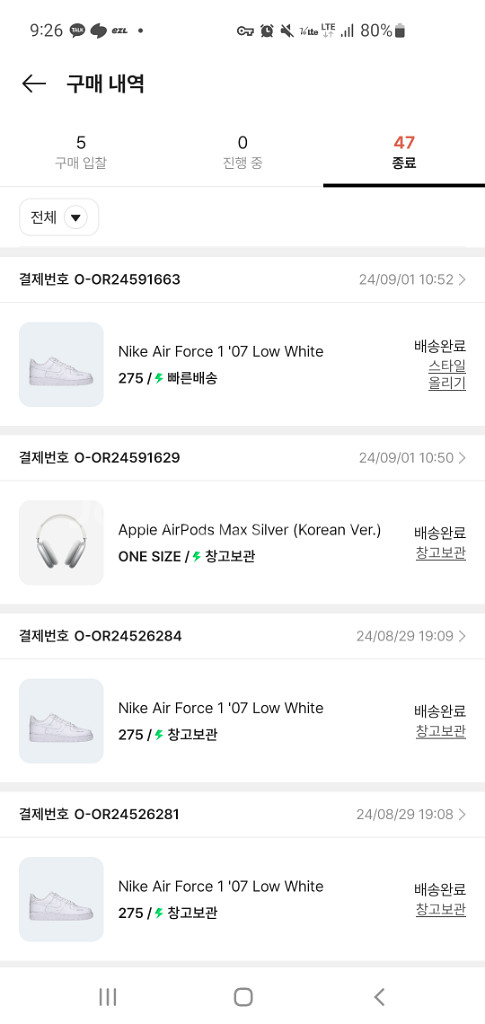
Task: Tap 창고보관 link for AirPods Max order
Action: [x=441, y=552]
